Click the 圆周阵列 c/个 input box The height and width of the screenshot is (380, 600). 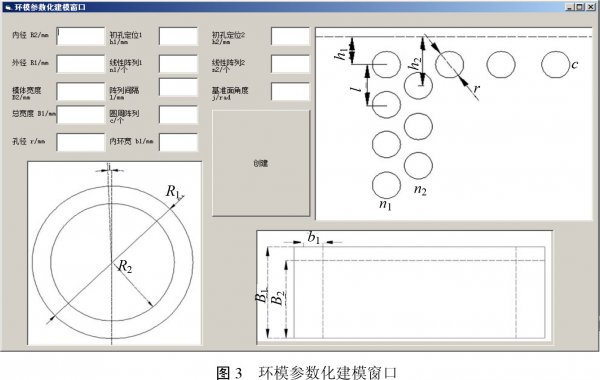(178, 115)
